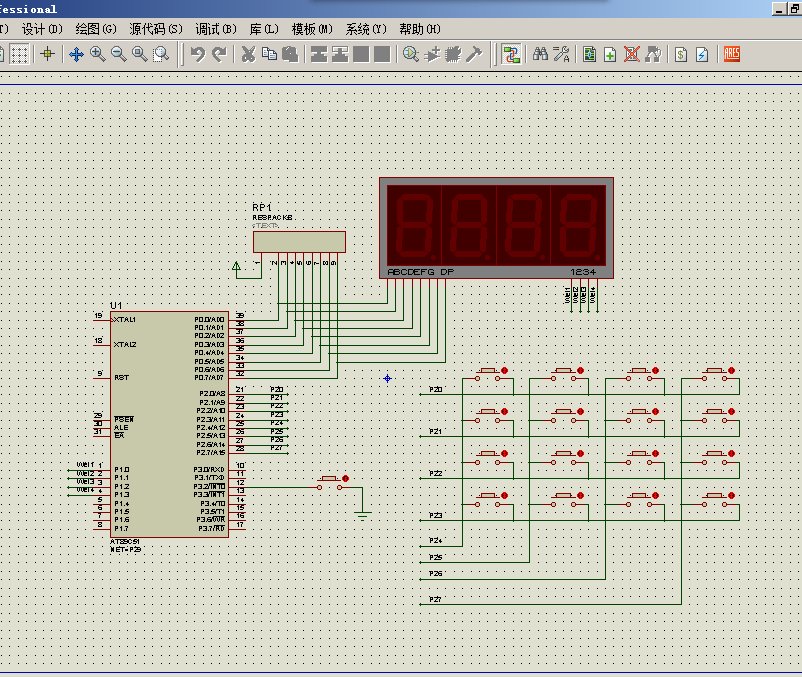Pick parts from library icon
Image resolution: width=802 pixels, height=677 pixels.
(x=410, y=54)
